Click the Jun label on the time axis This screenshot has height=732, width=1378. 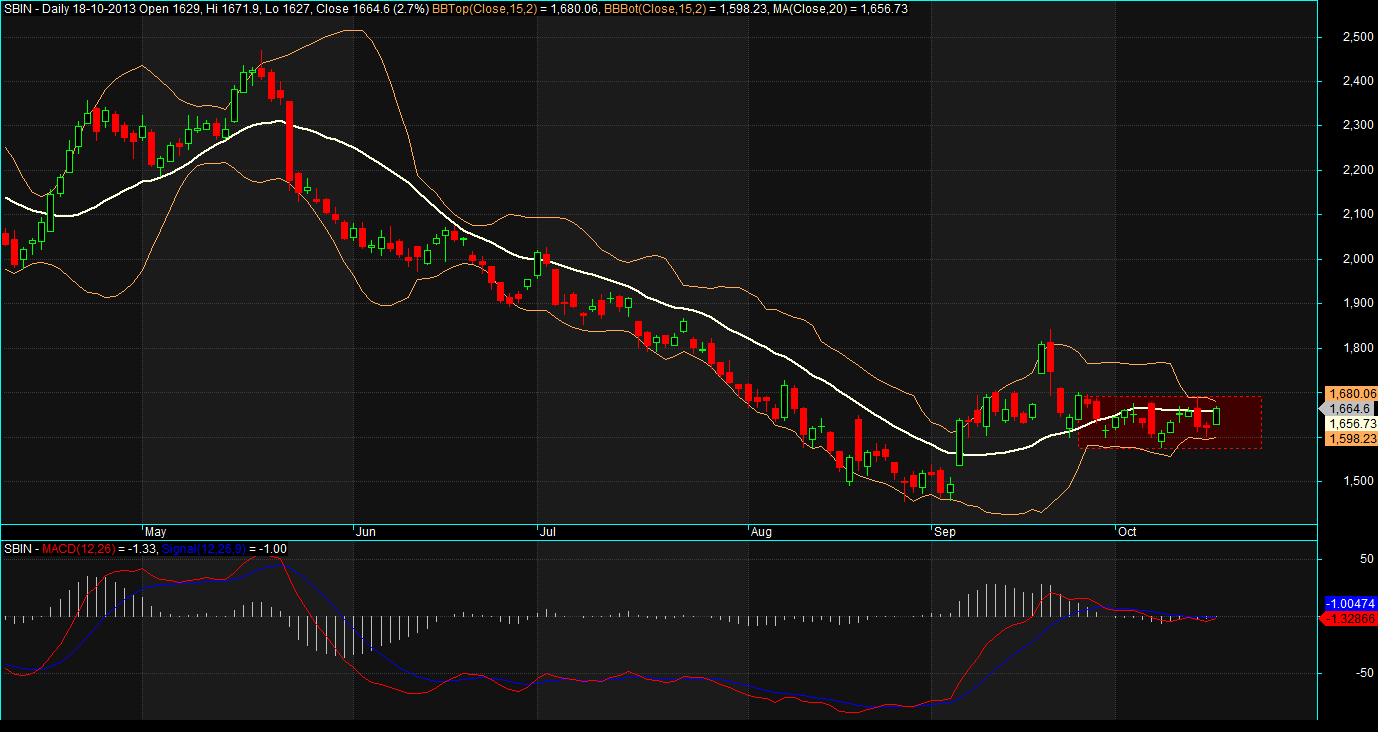click(365, 532)
